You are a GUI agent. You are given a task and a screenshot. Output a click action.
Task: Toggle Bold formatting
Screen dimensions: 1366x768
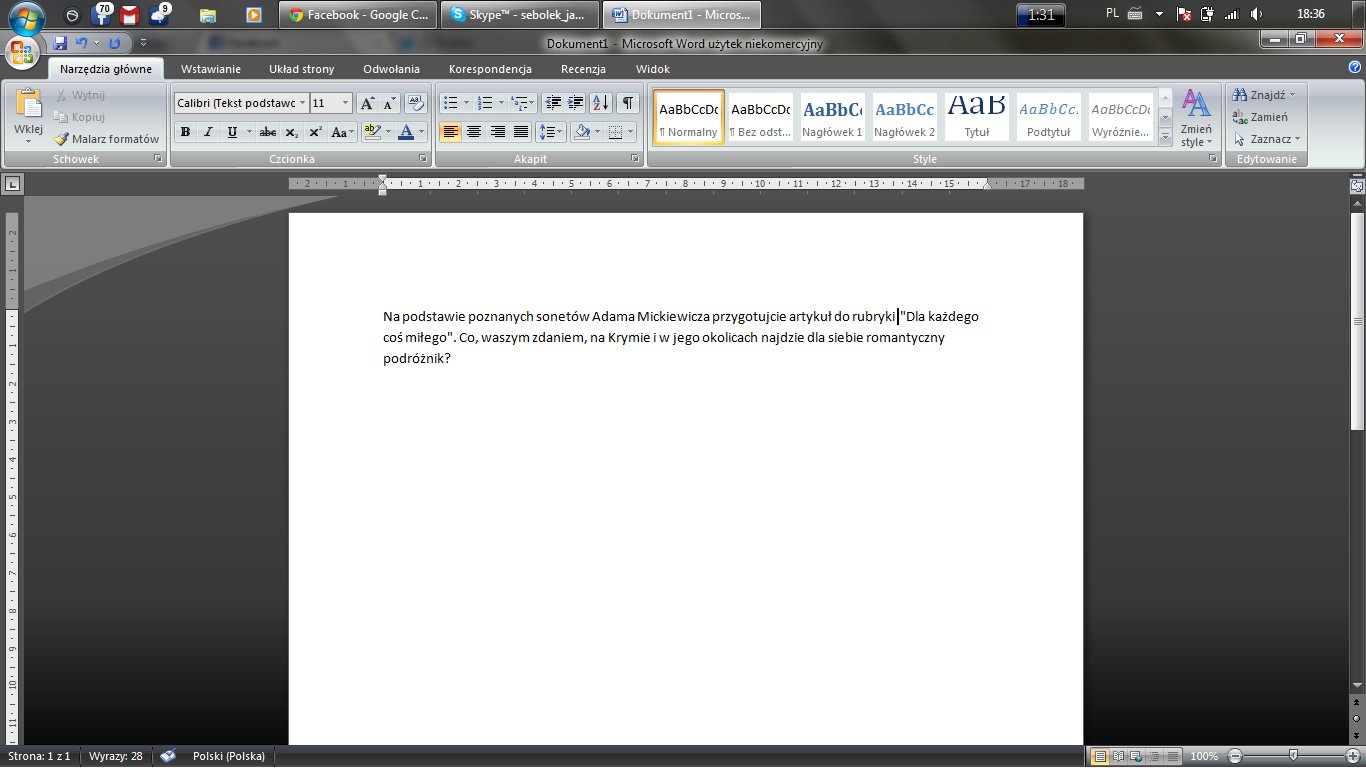tap(185, 132)
